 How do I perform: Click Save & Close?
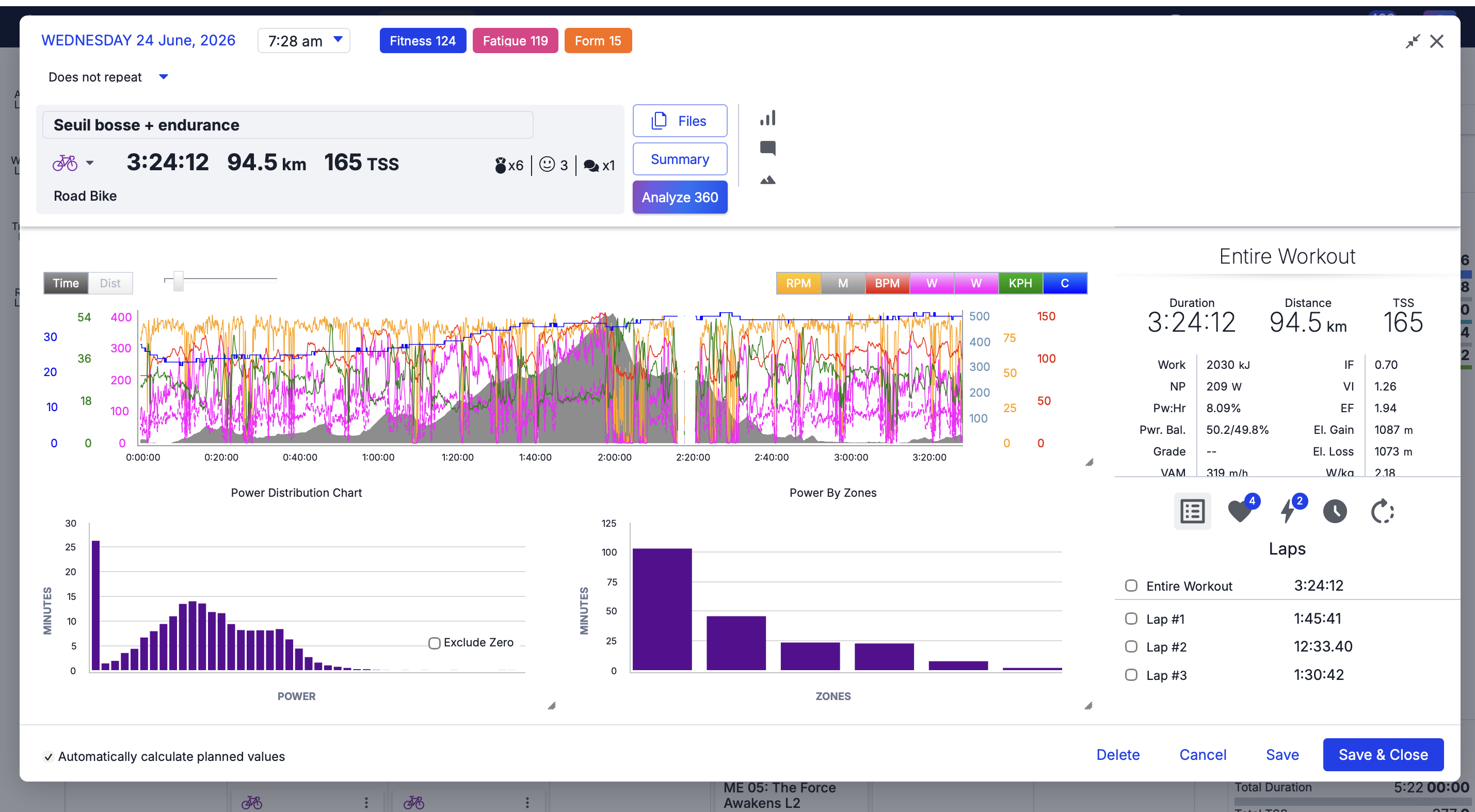tap(1383, 755)
